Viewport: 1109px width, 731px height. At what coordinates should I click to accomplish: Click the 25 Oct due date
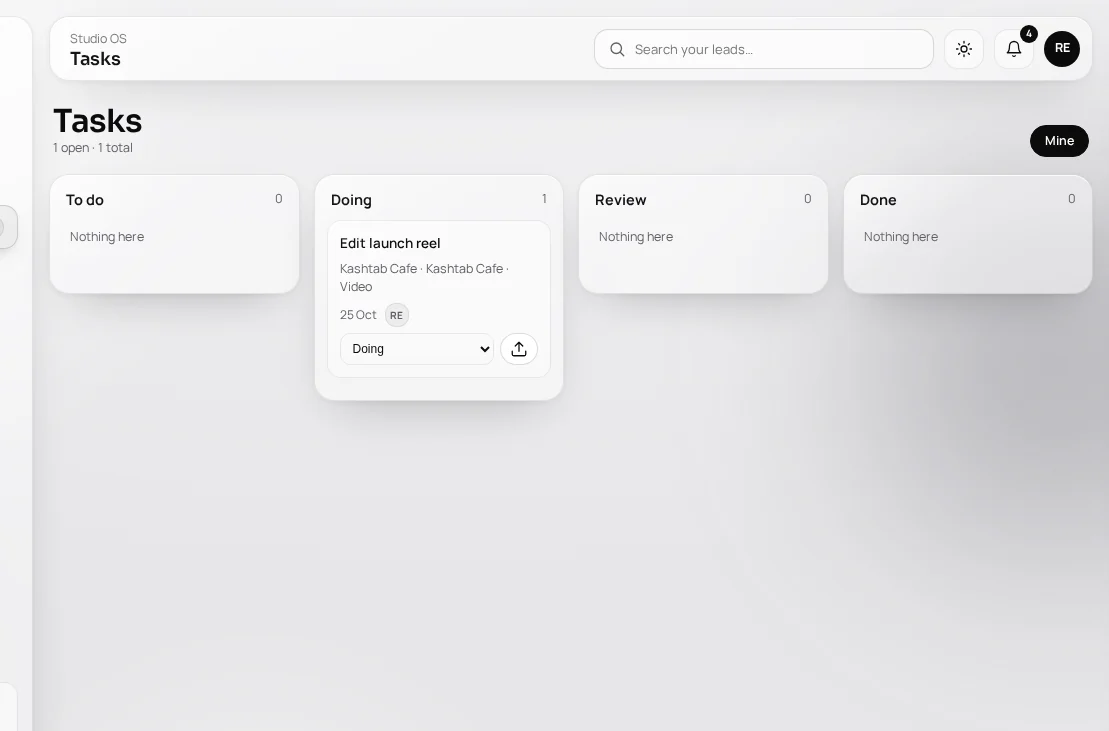[x=358, y=315]
